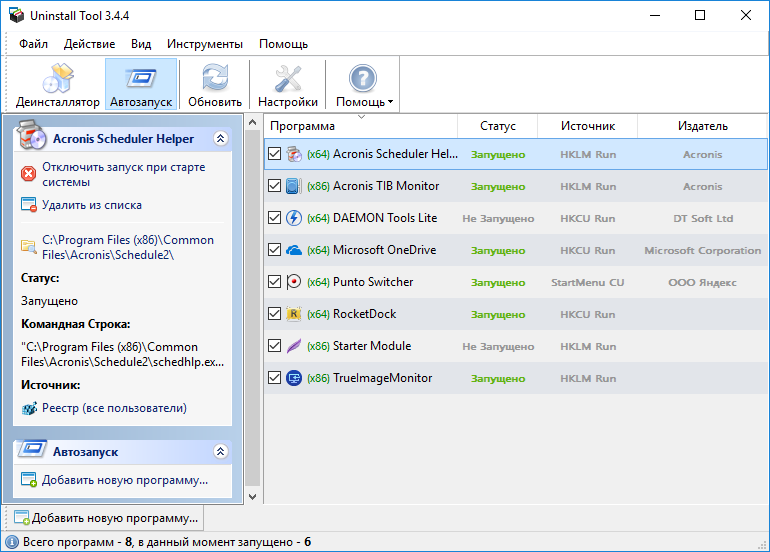The image size is (770, 552).
Task: Open the Инструменты menu
Action: click(205, 44)
